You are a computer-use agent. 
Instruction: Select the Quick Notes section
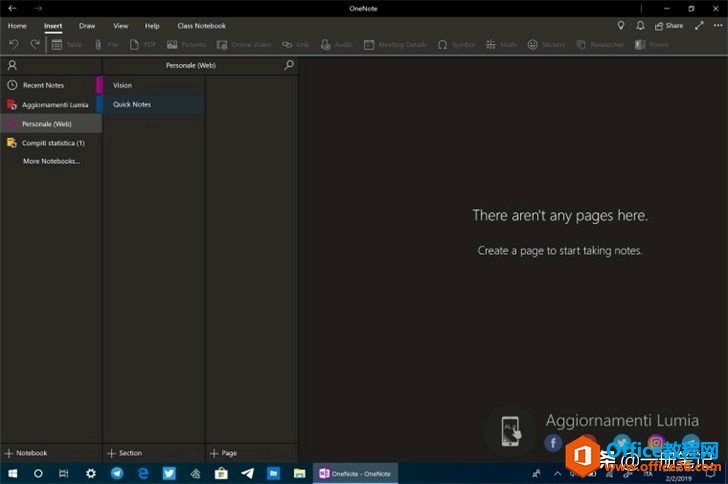click(x=154, y=105)
